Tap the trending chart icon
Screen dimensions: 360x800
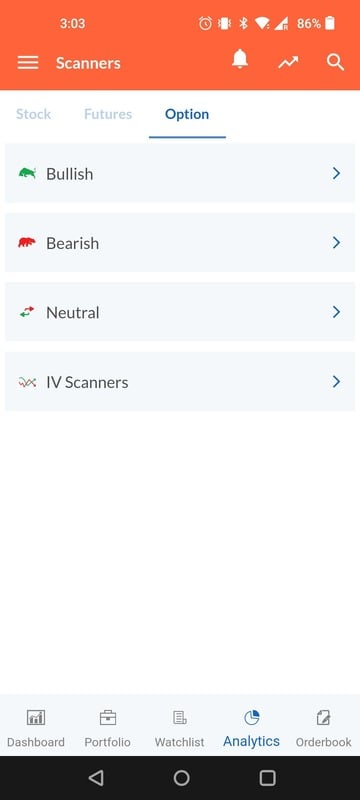tap(288, 62)
